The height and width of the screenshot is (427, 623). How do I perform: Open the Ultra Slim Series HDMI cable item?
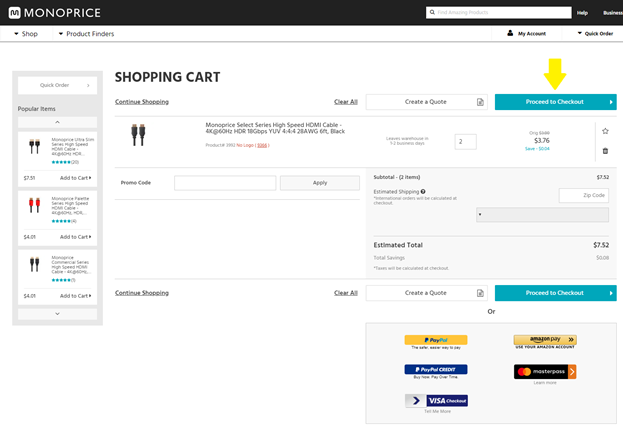[72, 147]
